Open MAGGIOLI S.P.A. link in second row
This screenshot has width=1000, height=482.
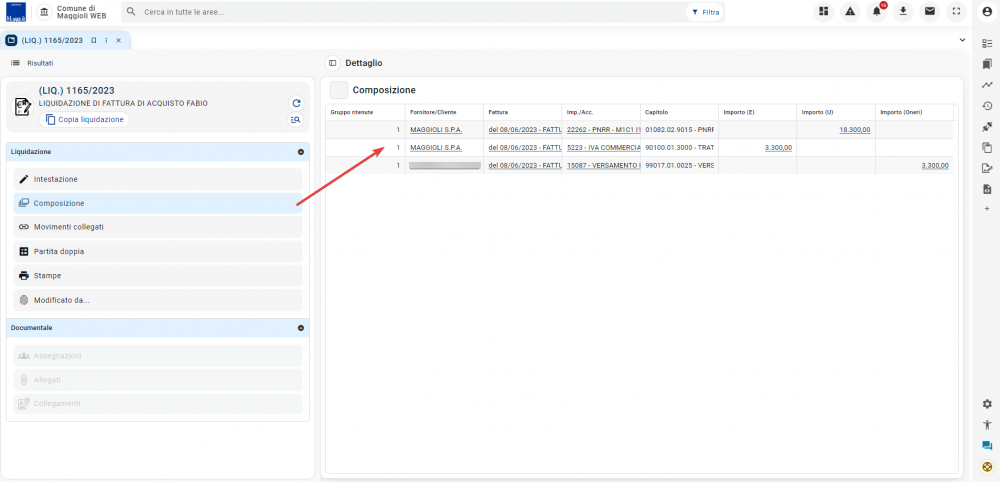coord(436,147)
